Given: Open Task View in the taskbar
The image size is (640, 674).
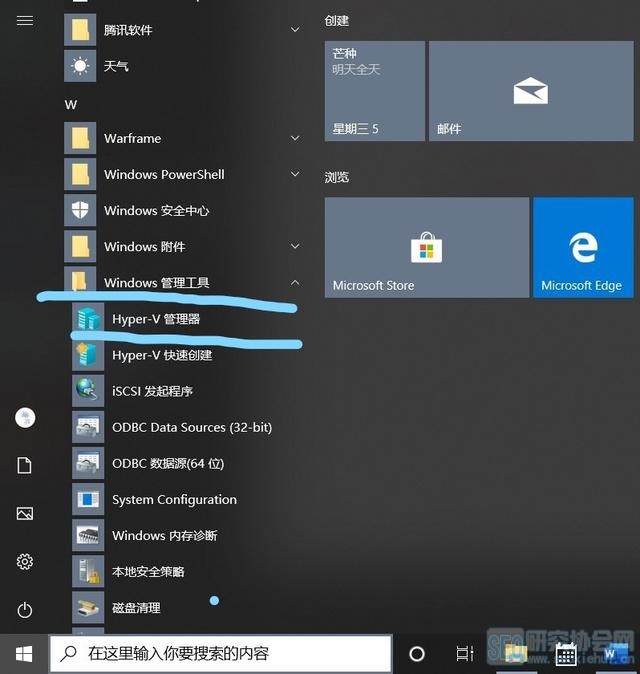Looking at the screenshot, I should tap(465, 654).
